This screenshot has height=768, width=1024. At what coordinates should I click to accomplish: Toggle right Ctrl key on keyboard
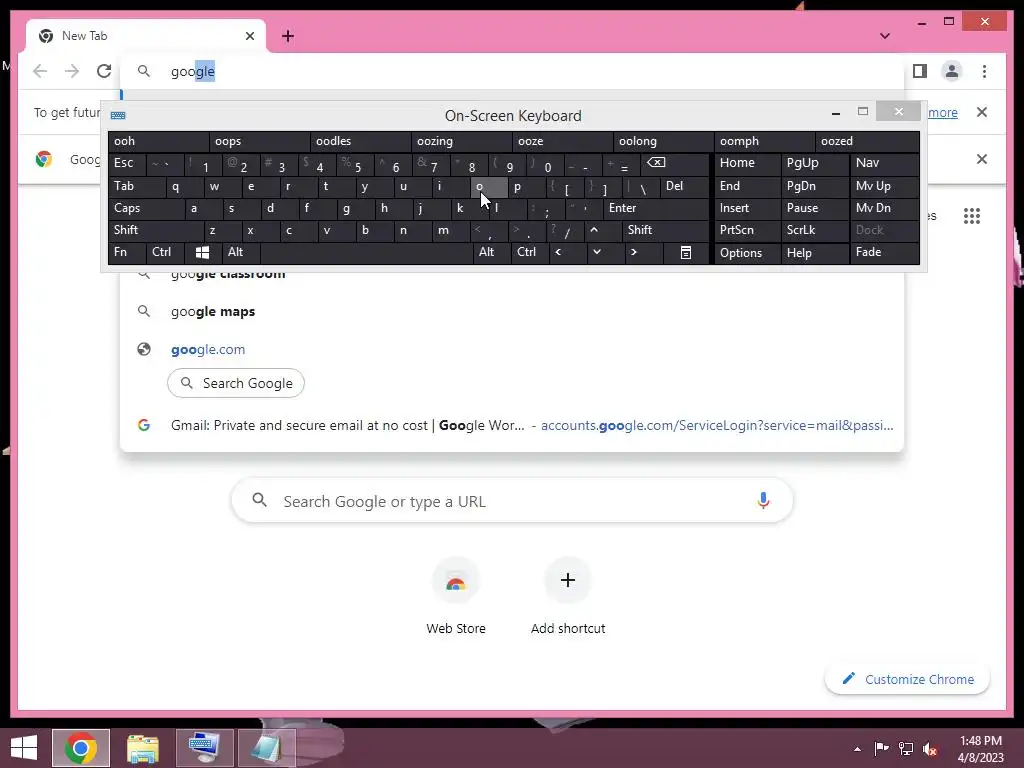[x=530, y=252]
